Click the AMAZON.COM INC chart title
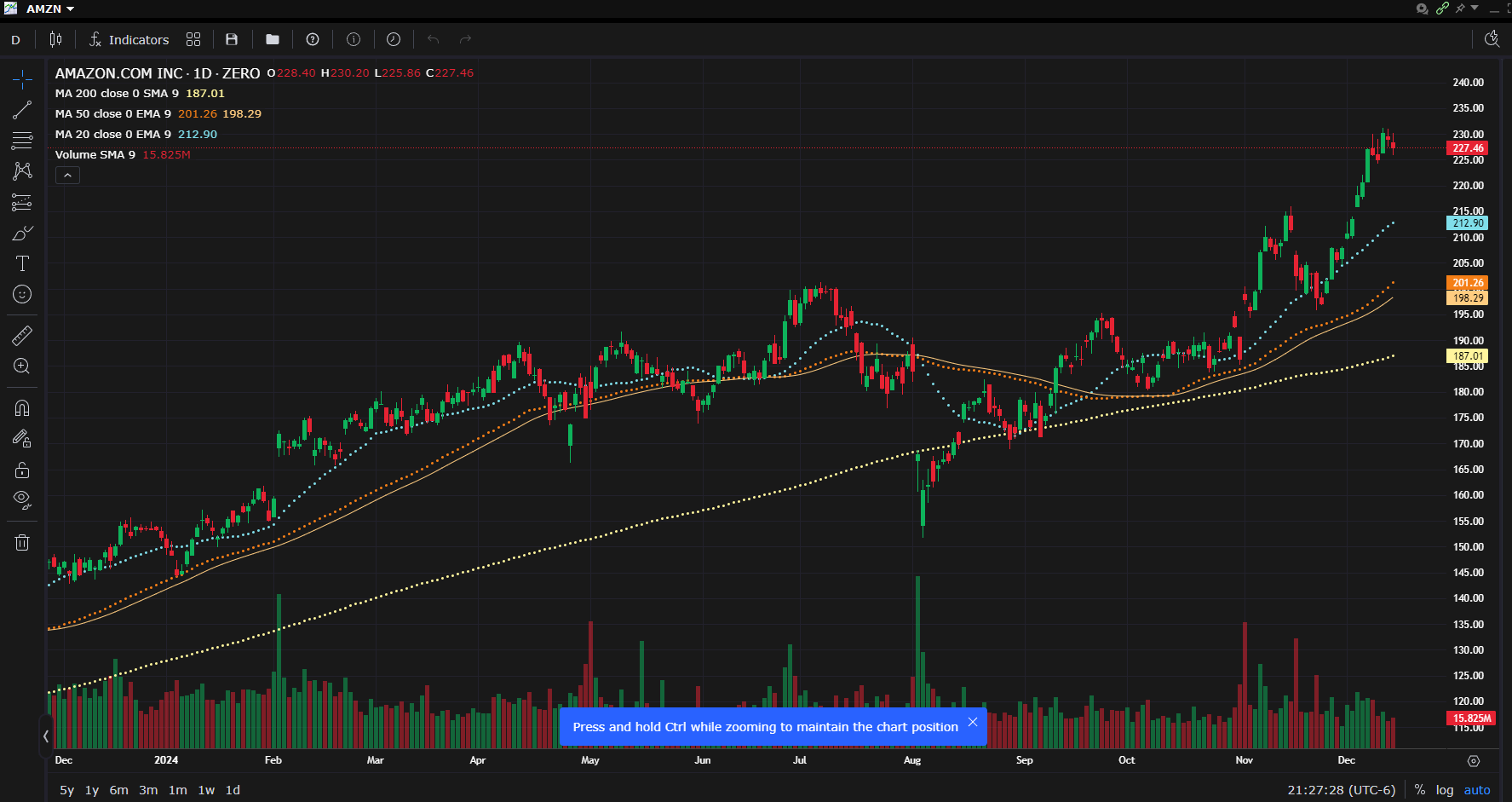The height and width of the screenshot is (802, 1512). point(119,73)
